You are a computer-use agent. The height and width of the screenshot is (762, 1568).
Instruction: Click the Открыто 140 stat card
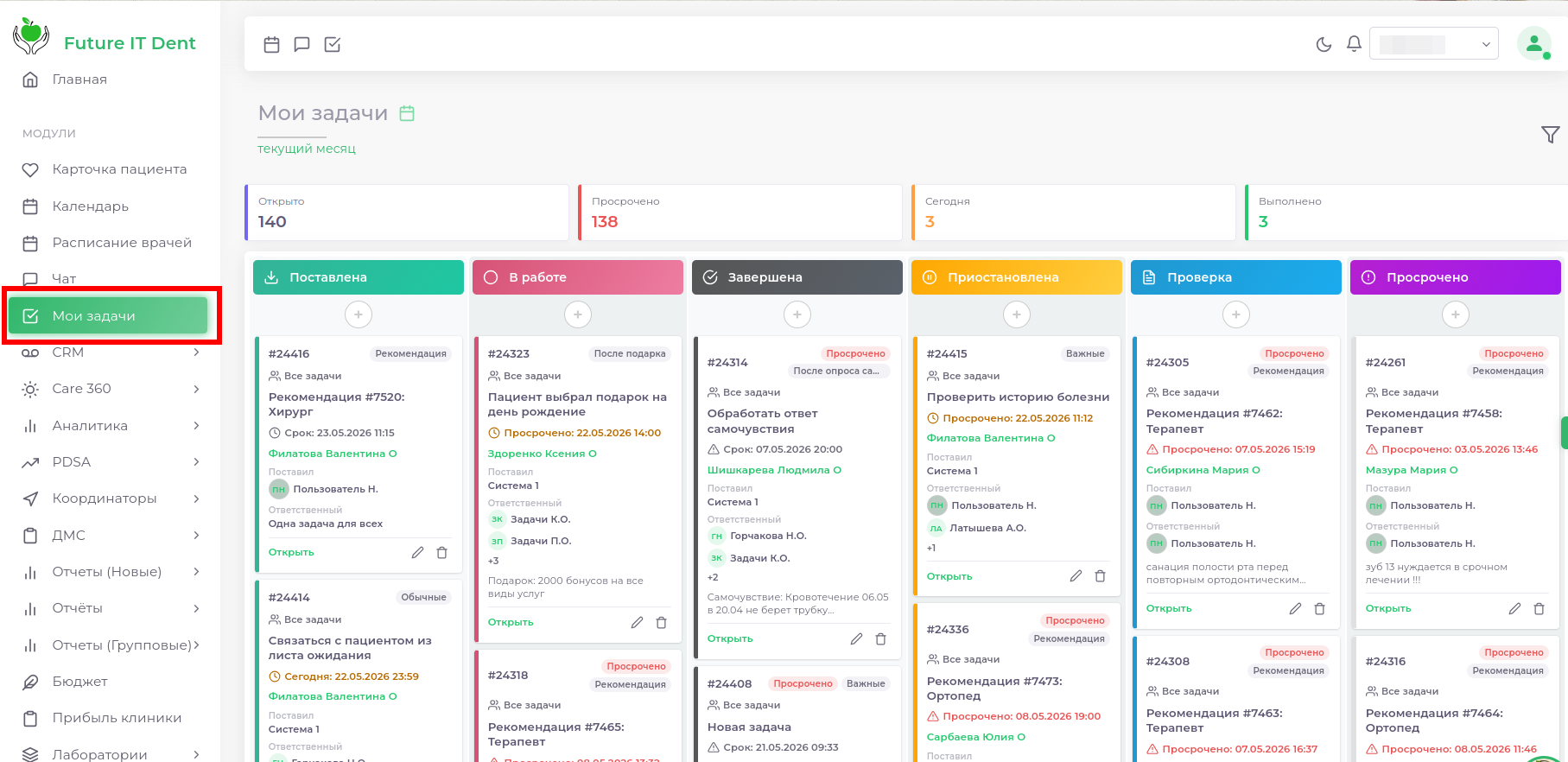(407, 212)
